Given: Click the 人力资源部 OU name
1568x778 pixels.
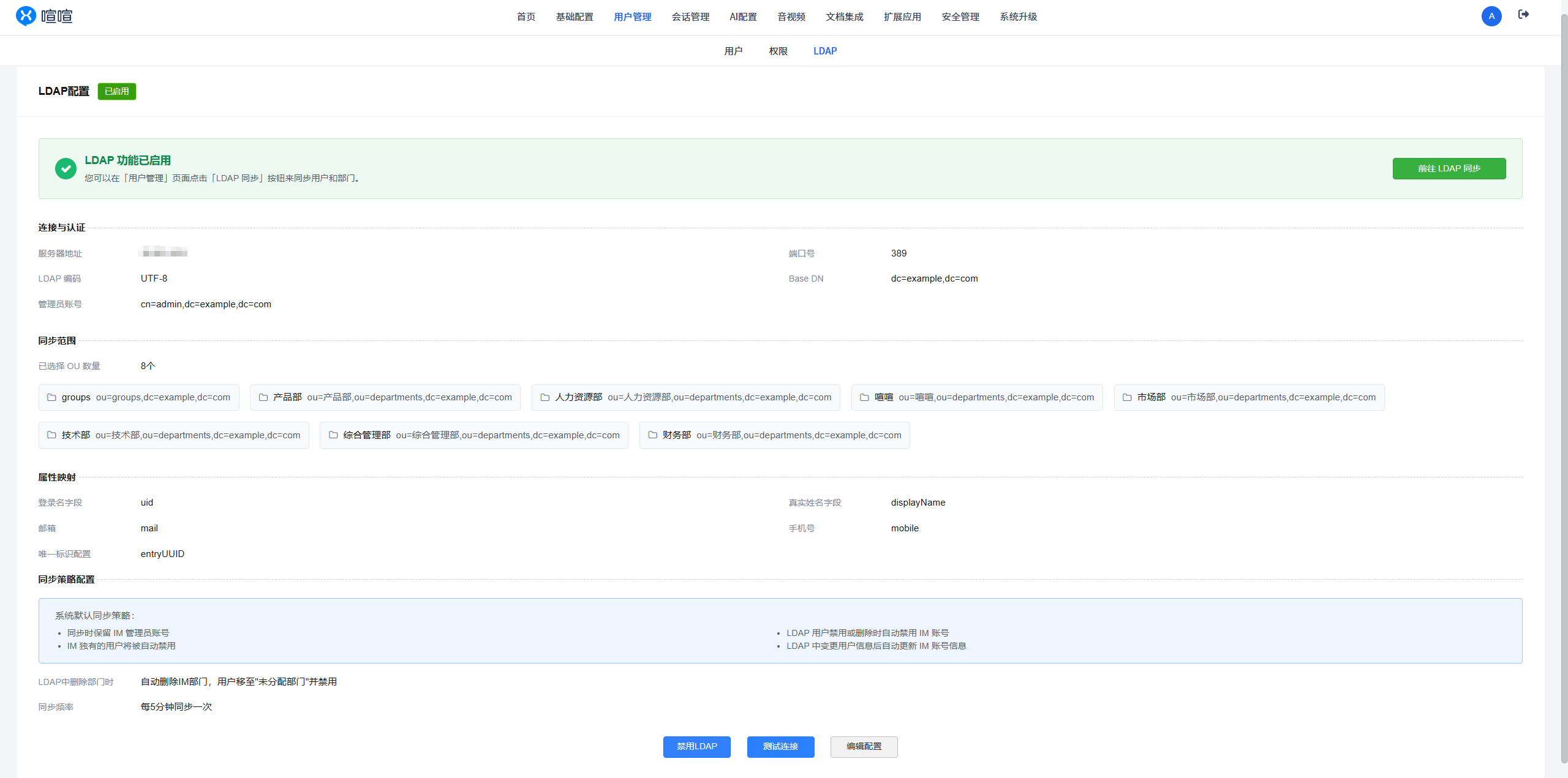Looking at the screenshot, I should [578, 398].
